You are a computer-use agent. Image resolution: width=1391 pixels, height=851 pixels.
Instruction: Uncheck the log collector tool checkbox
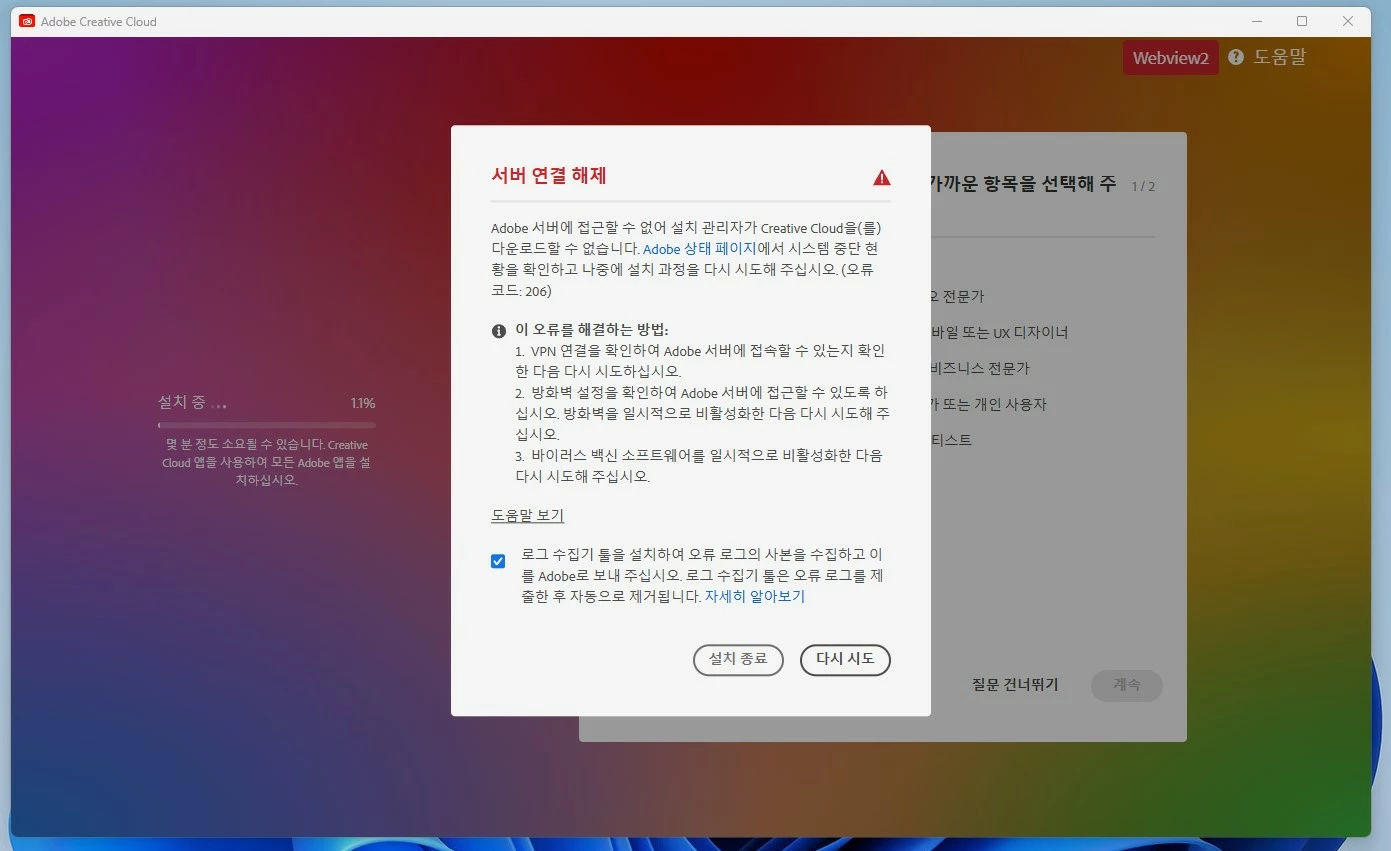tap(498, 561)
